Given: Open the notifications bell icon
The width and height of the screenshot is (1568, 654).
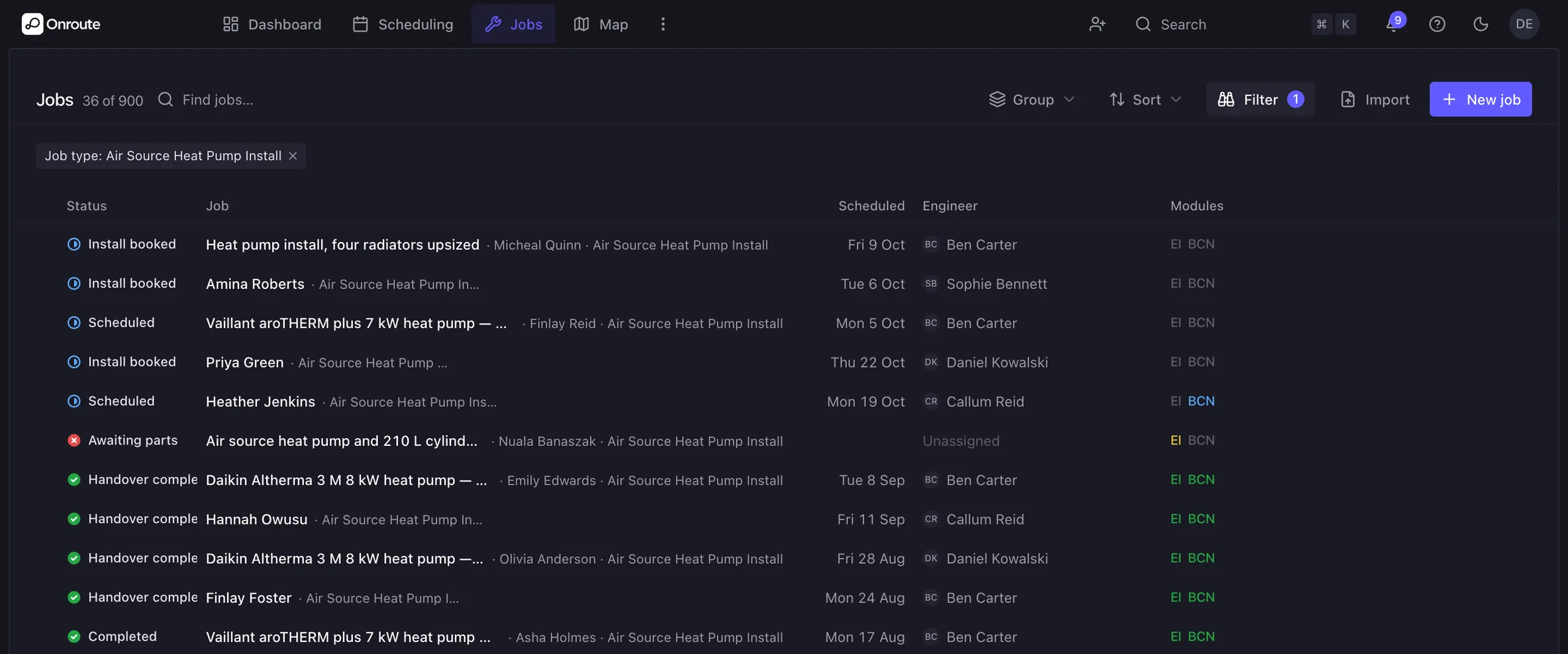Looking at the screenshot, I should click(1393, 24).
